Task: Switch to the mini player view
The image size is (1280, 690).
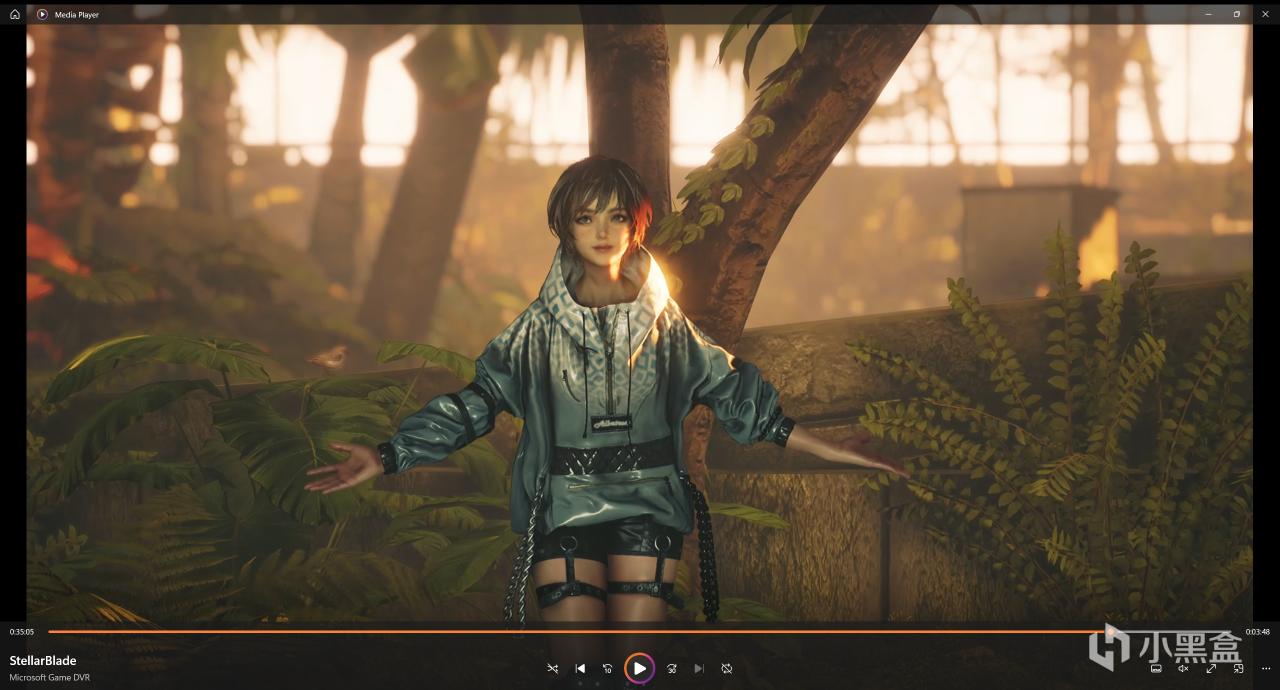Action: 1238,668
